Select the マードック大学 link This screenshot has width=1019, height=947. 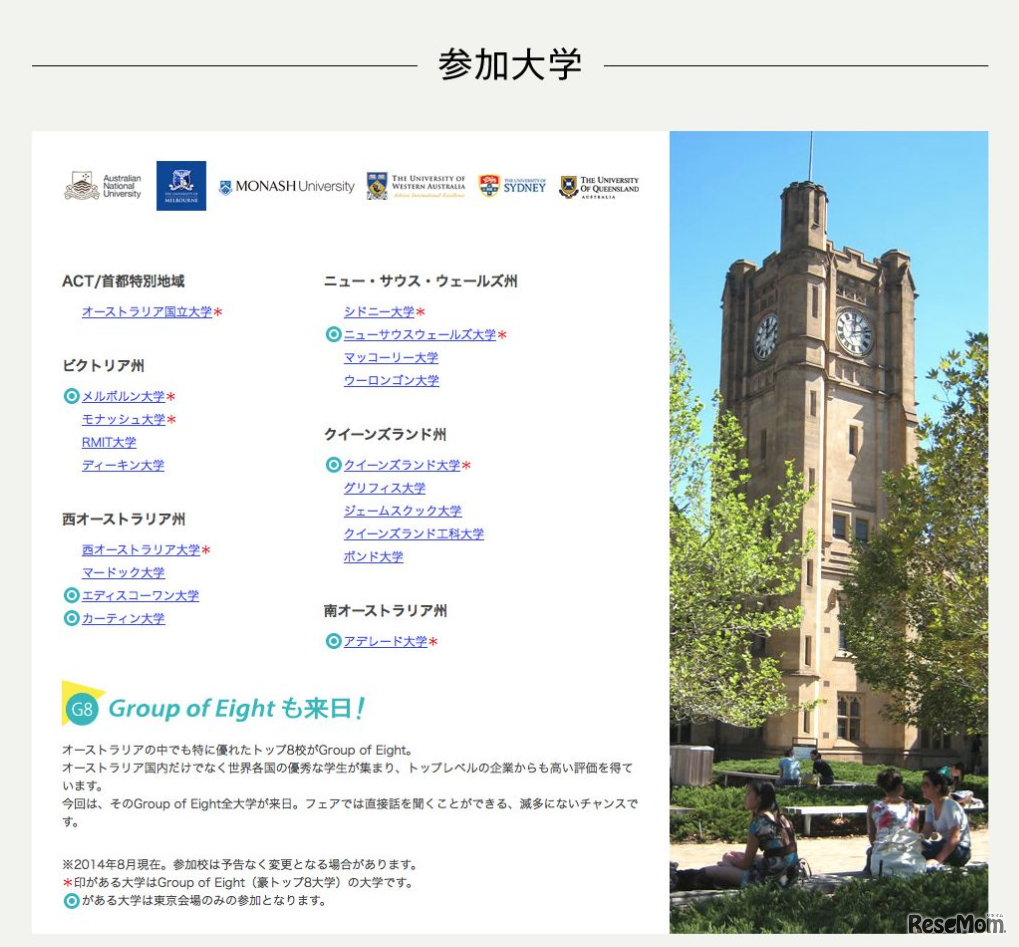point(122,572)
